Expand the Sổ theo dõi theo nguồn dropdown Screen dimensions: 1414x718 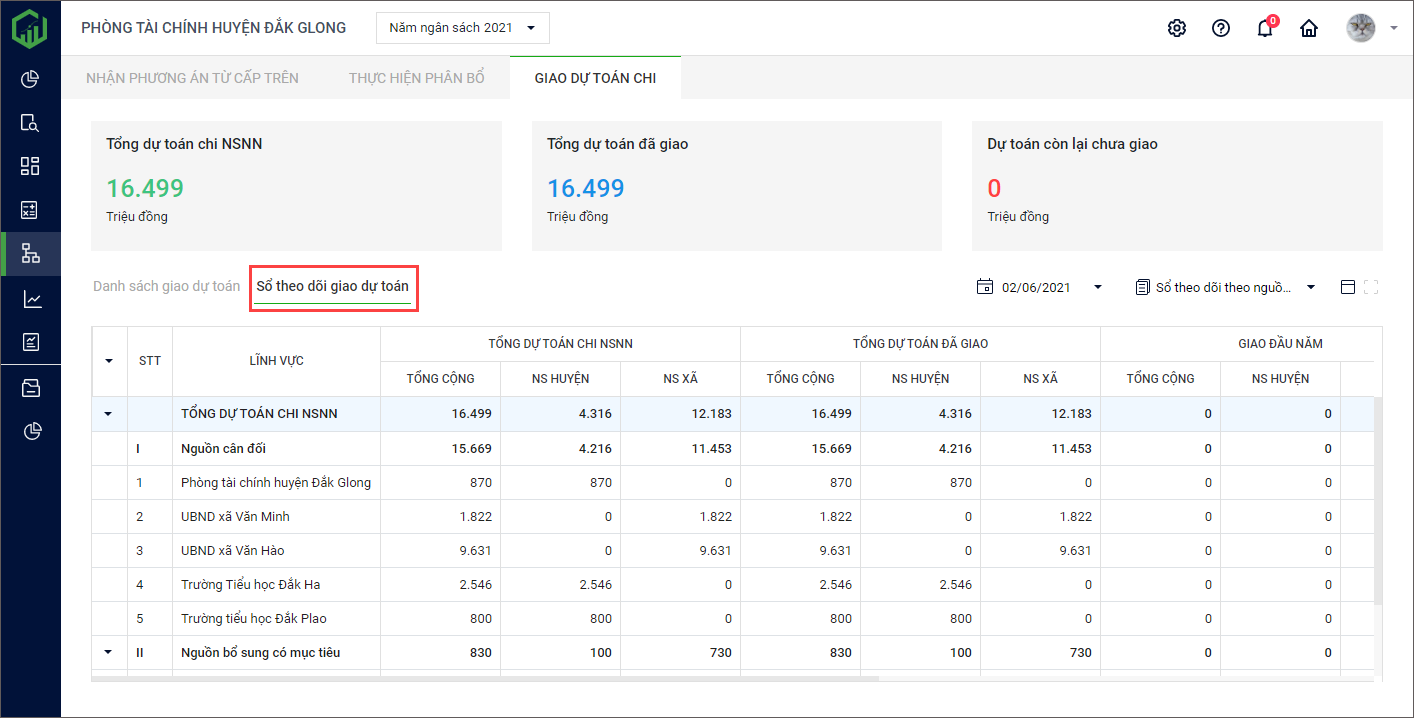tap(1225, 287)
